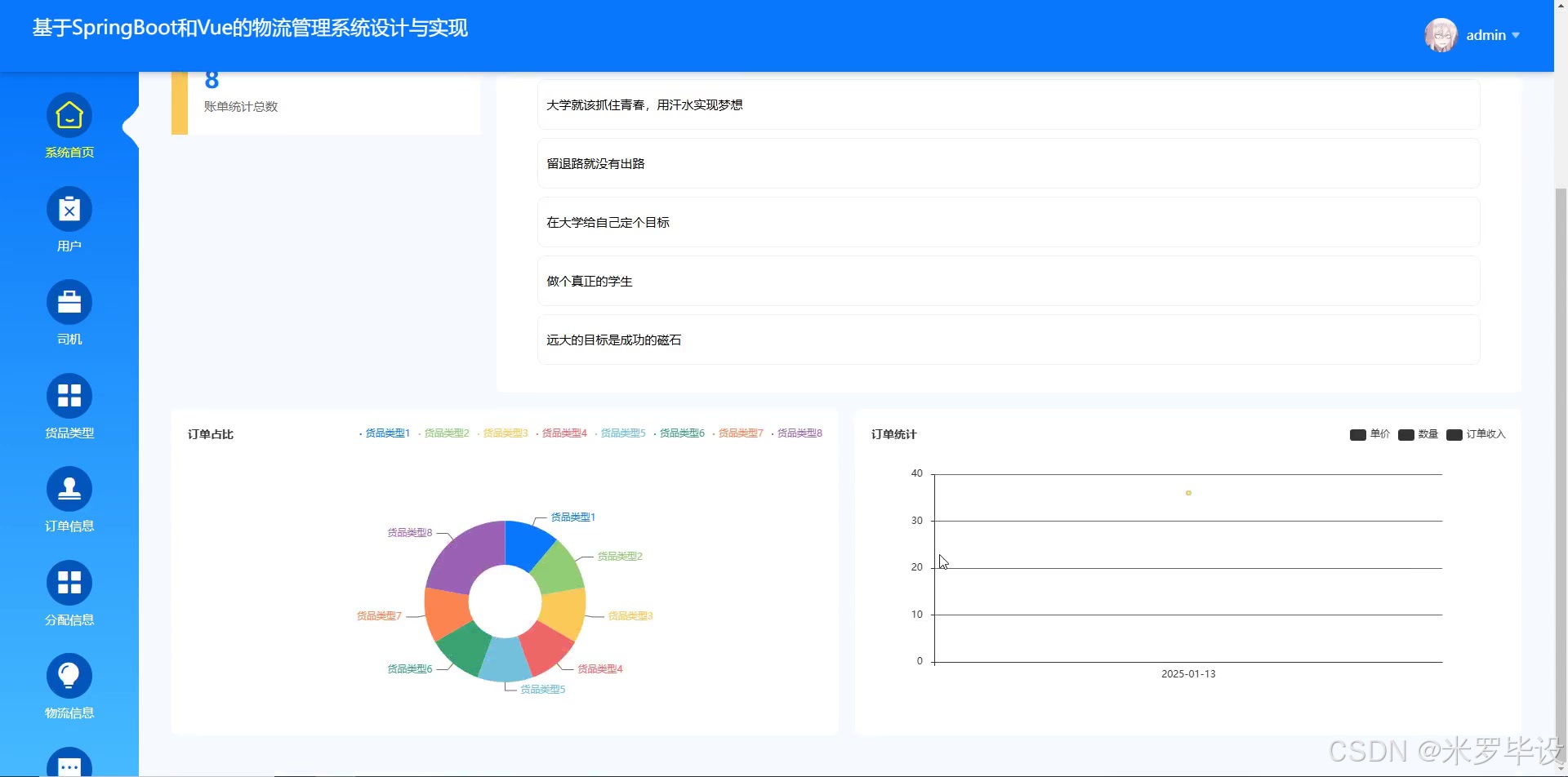The height and width of the screenshot is (777, 1568).
Task: Open announcement 留退路就没有出路
Action: (1009, 163)
